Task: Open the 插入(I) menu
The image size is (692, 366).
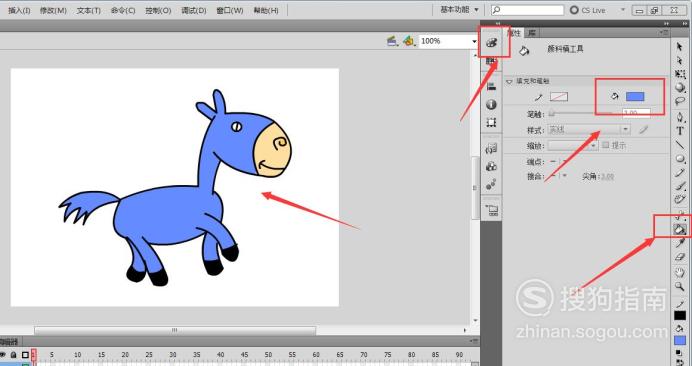Action: [x=19, y=10]
